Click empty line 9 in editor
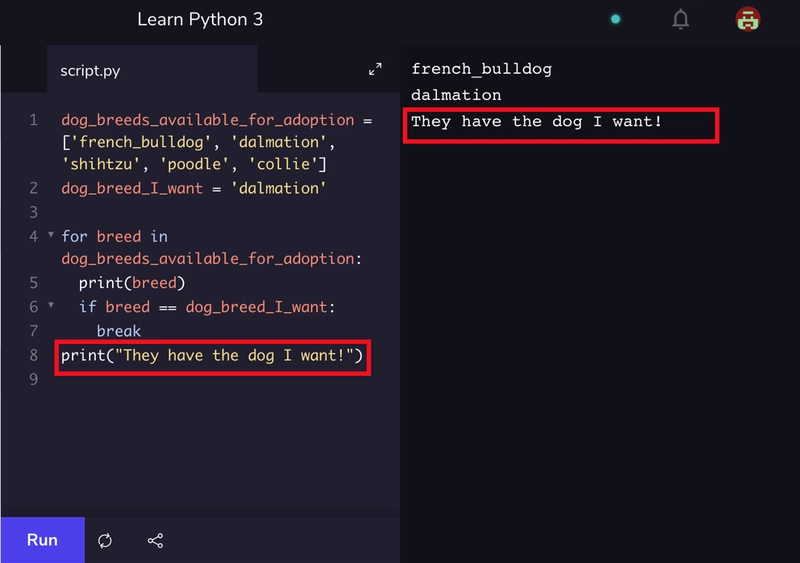 [200, 380]
